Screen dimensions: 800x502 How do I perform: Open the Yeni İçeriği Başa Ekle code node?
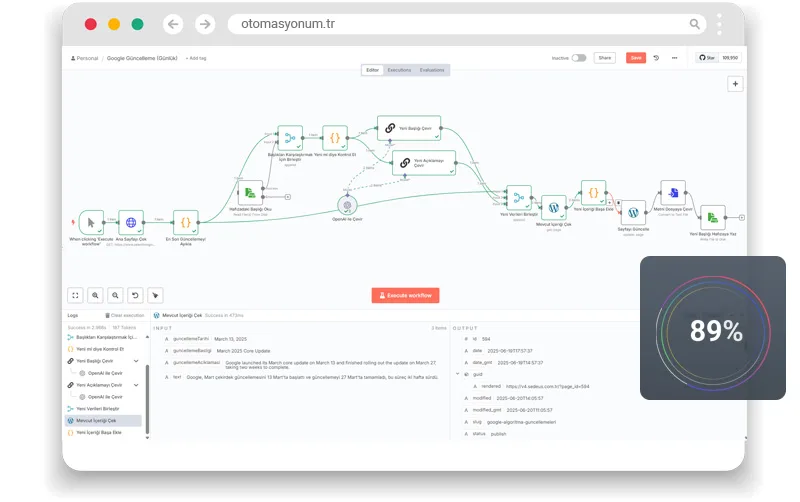pyautogui.click(x=593, y=193)
